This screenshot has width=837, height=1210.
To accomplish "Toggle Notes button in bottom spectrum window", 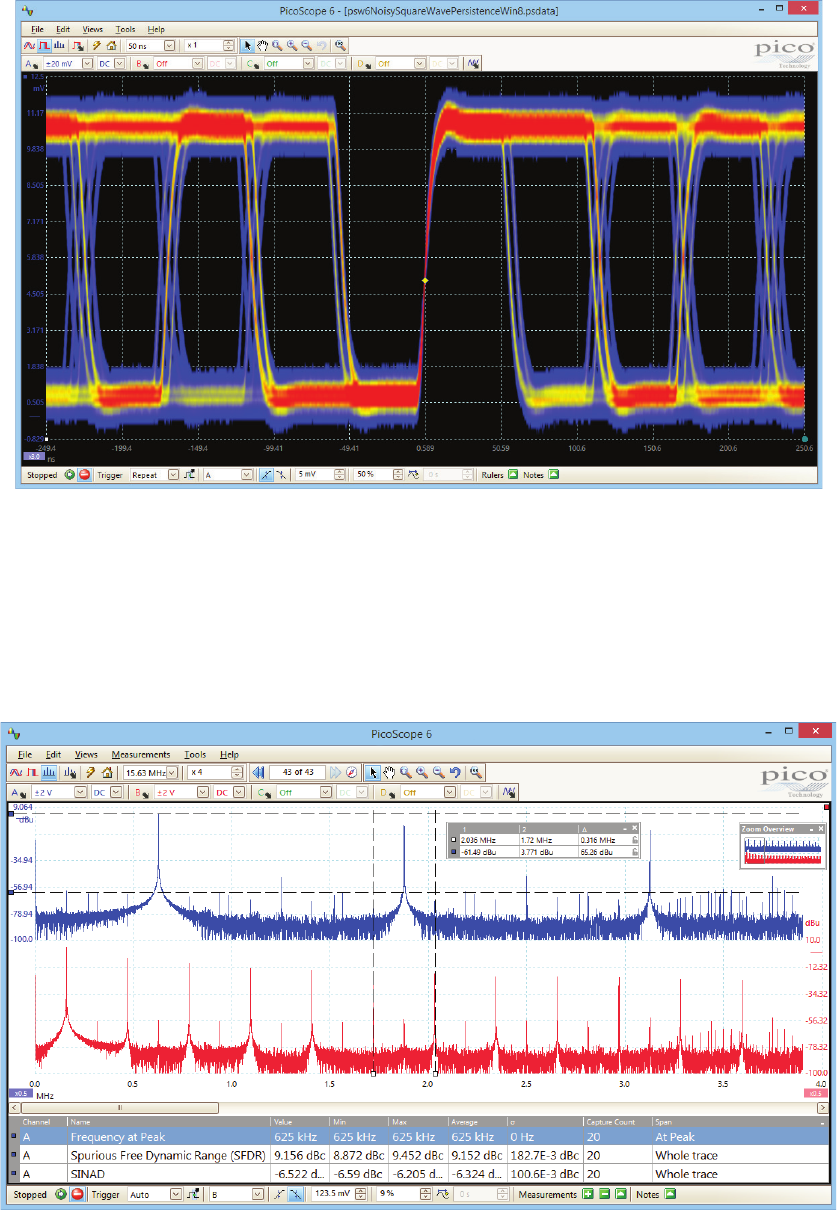I will tap(670, 1194).
